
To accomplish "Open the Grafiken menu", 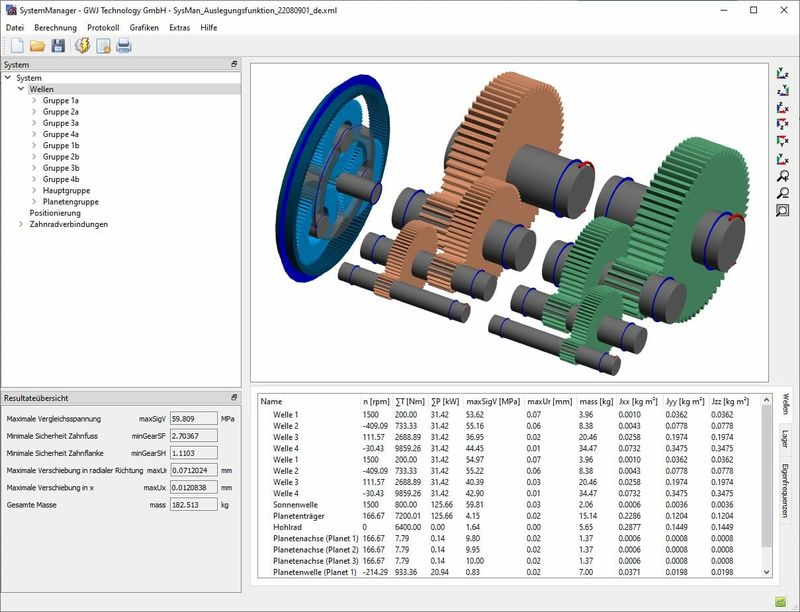I will click(x=143, y=27).
